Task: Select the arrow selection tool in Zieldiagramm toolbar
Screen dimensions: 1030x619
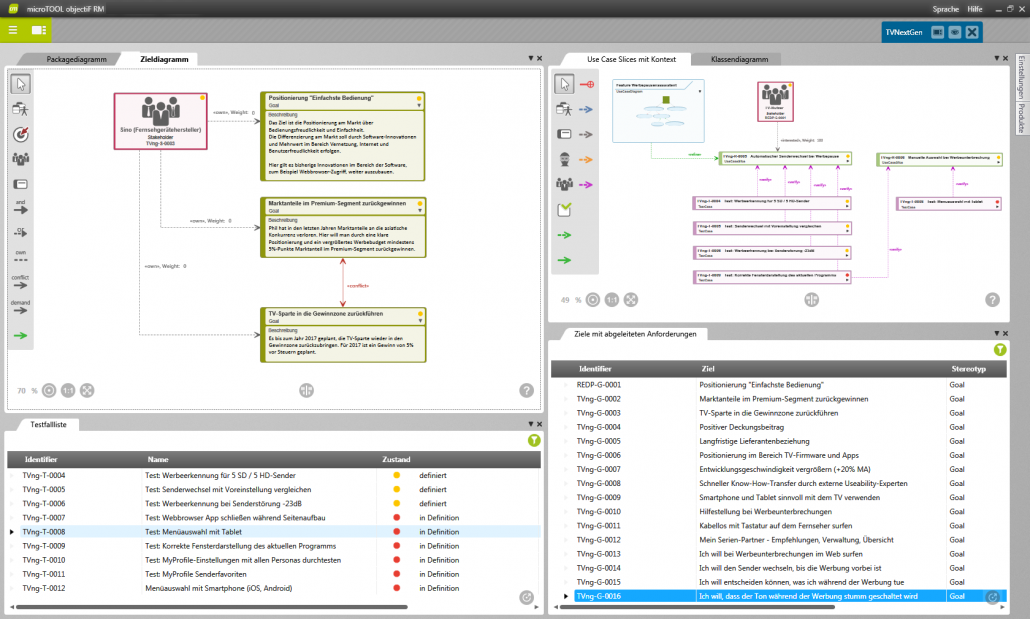Action: pos(20,85)
